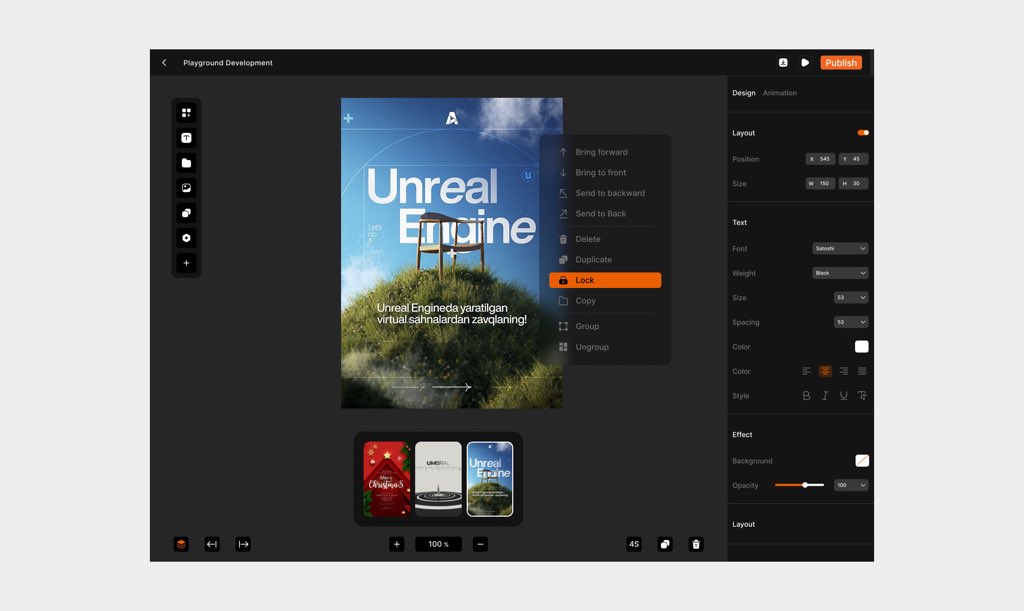Open the text Size dropdown
This screenshot has height=611, width=1024.
coord(851,298)
